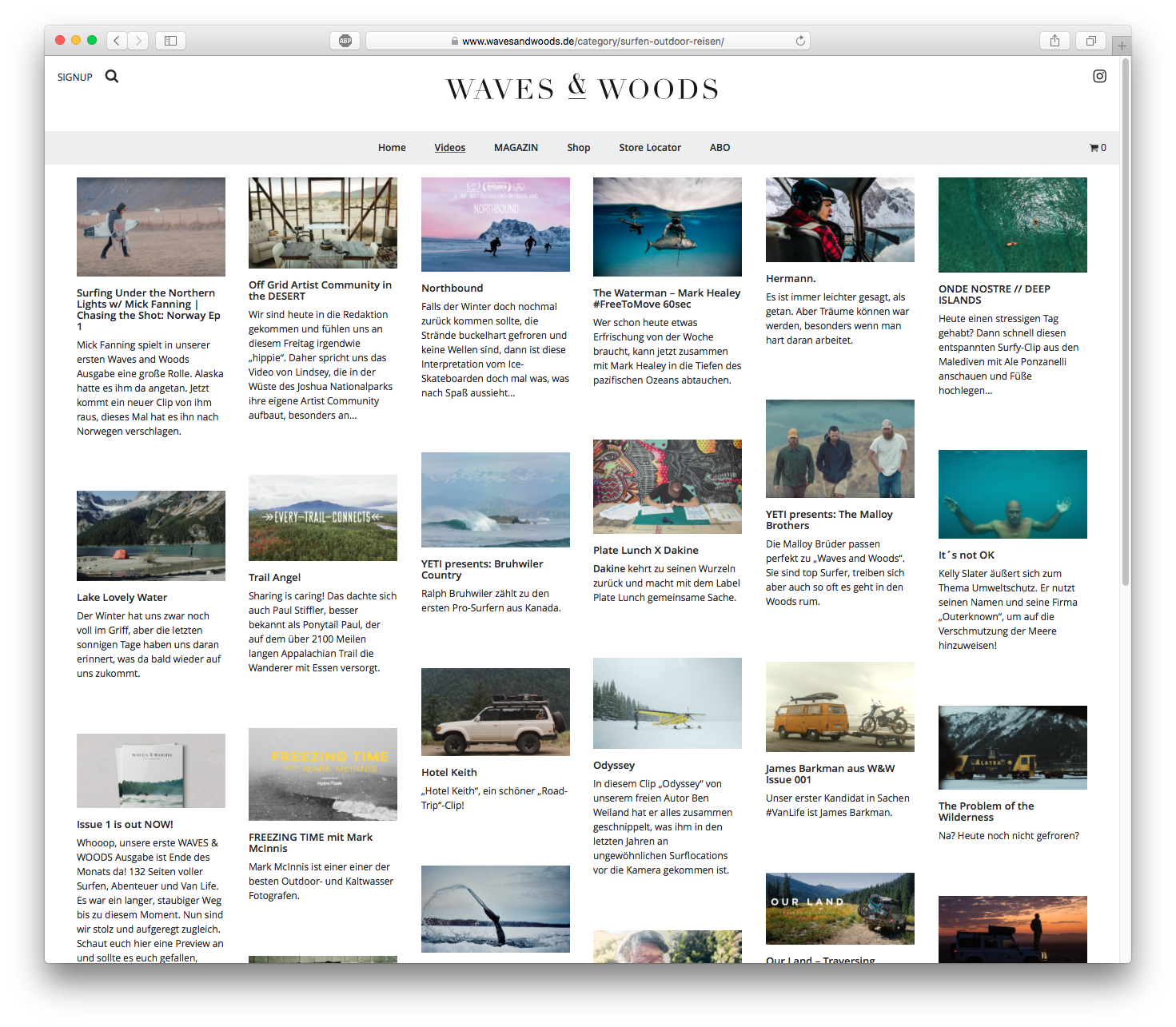Open the Northbound pink video thumbnail
This screenshot has width=1176, height=1027.
click(496, 225)
